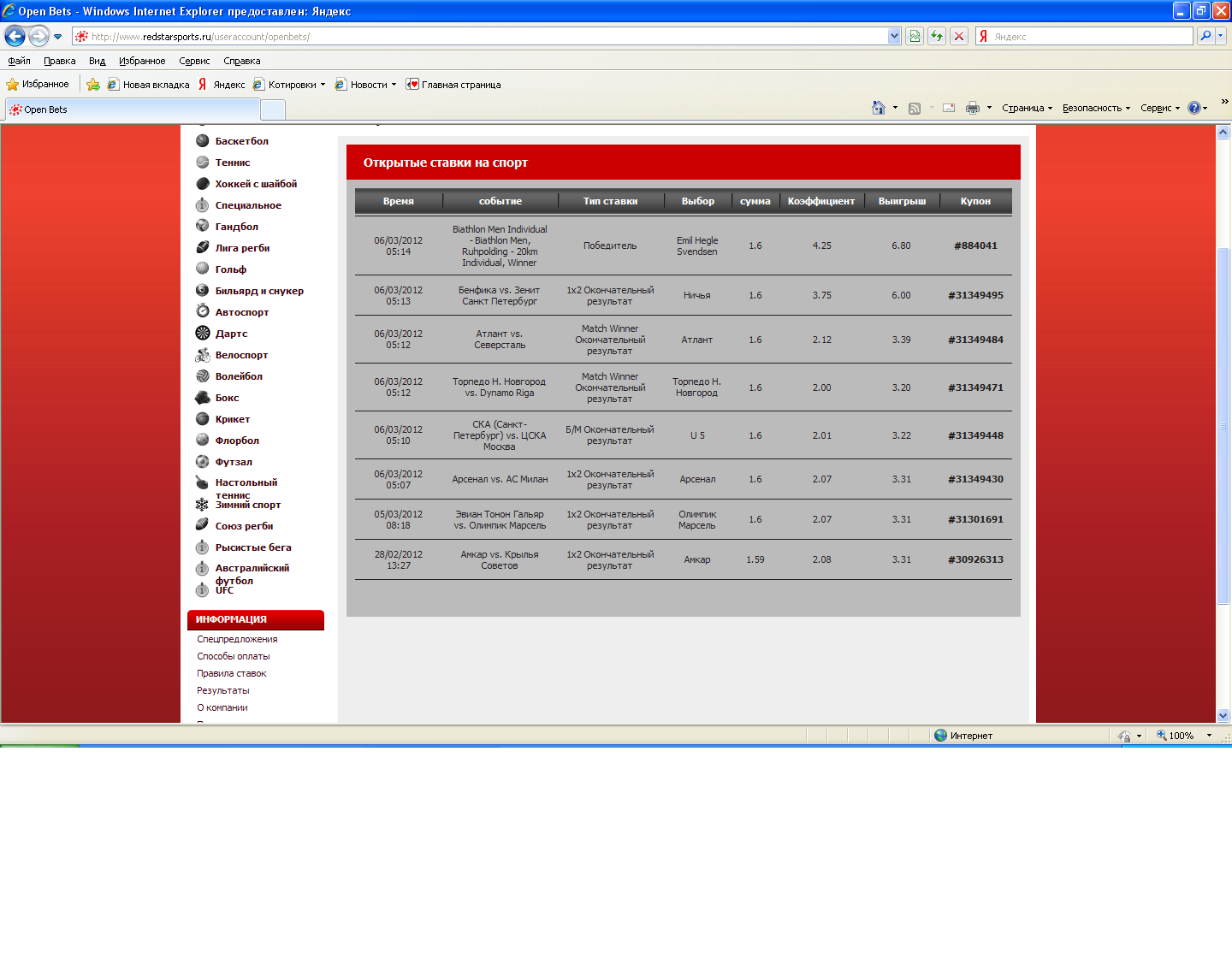Image resolution: width=1232 pixels, height=970 pixels.
Task: Click the Help question mark icon
Action: (x=1194, y=108)
